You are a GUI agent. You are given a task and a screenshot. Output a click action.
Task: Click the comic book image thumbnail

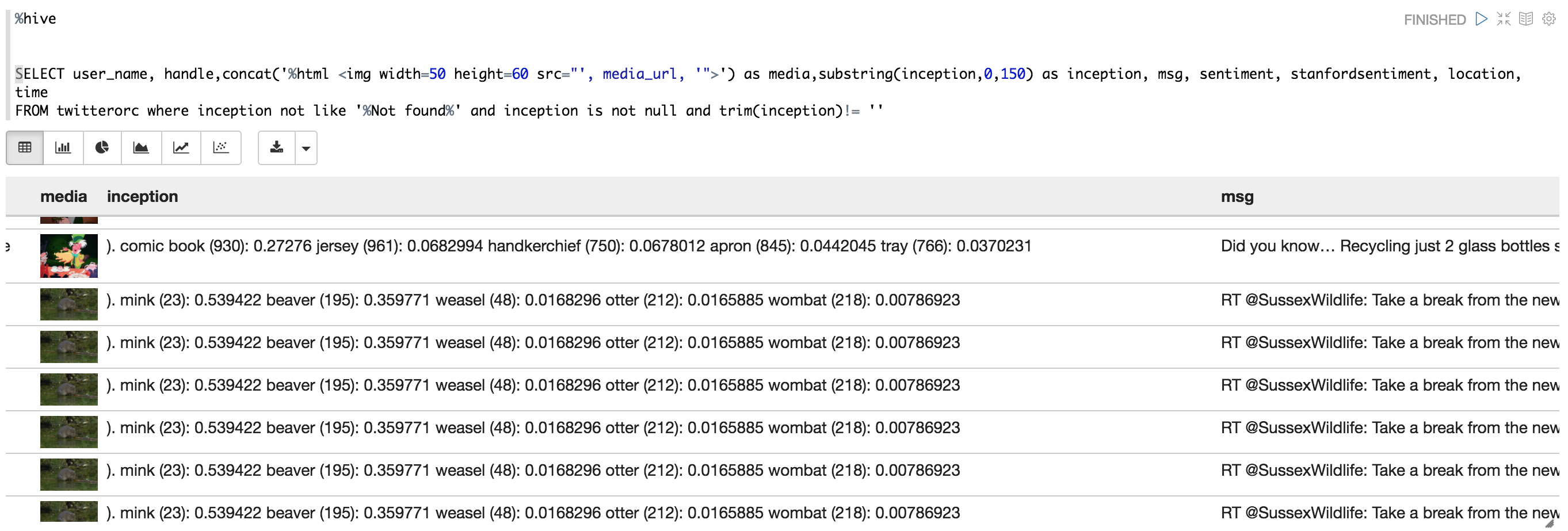click(x=68, y=255)
